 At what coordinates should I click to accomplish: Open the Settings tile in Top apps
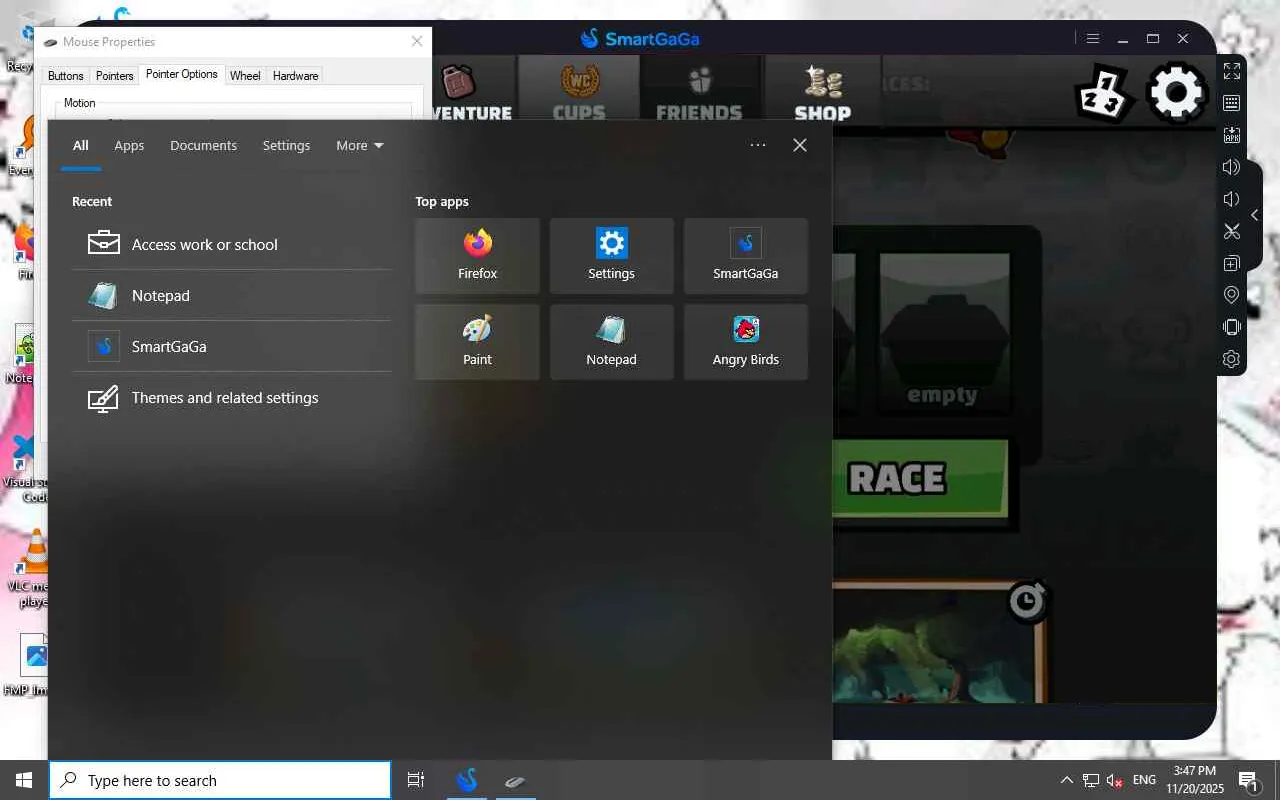pos(611,256)
